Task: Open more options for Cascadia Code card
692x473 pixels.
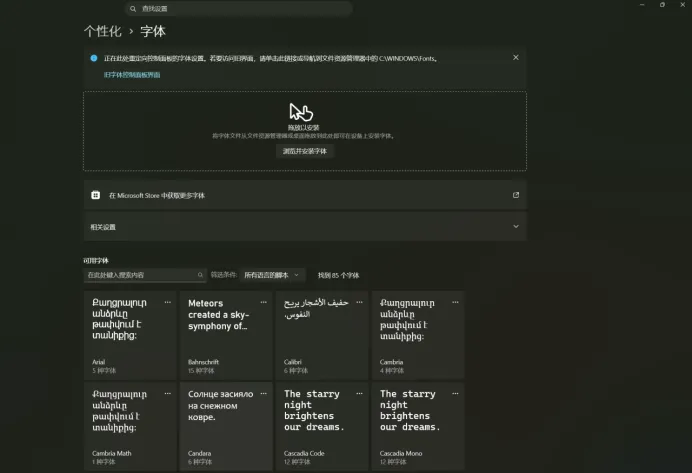Action: tap(359, 394)
